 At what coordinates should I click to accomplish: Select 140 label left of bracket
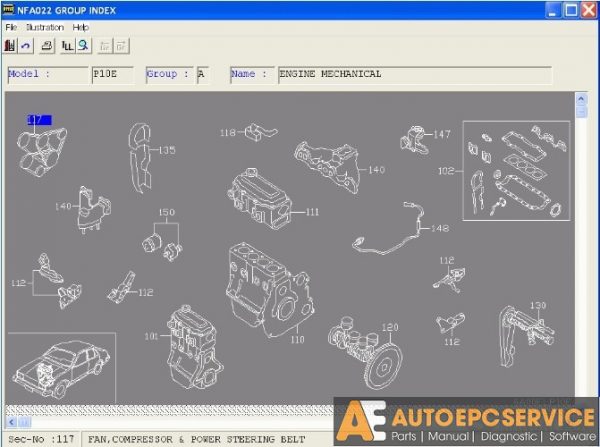[x=63, y=206]
